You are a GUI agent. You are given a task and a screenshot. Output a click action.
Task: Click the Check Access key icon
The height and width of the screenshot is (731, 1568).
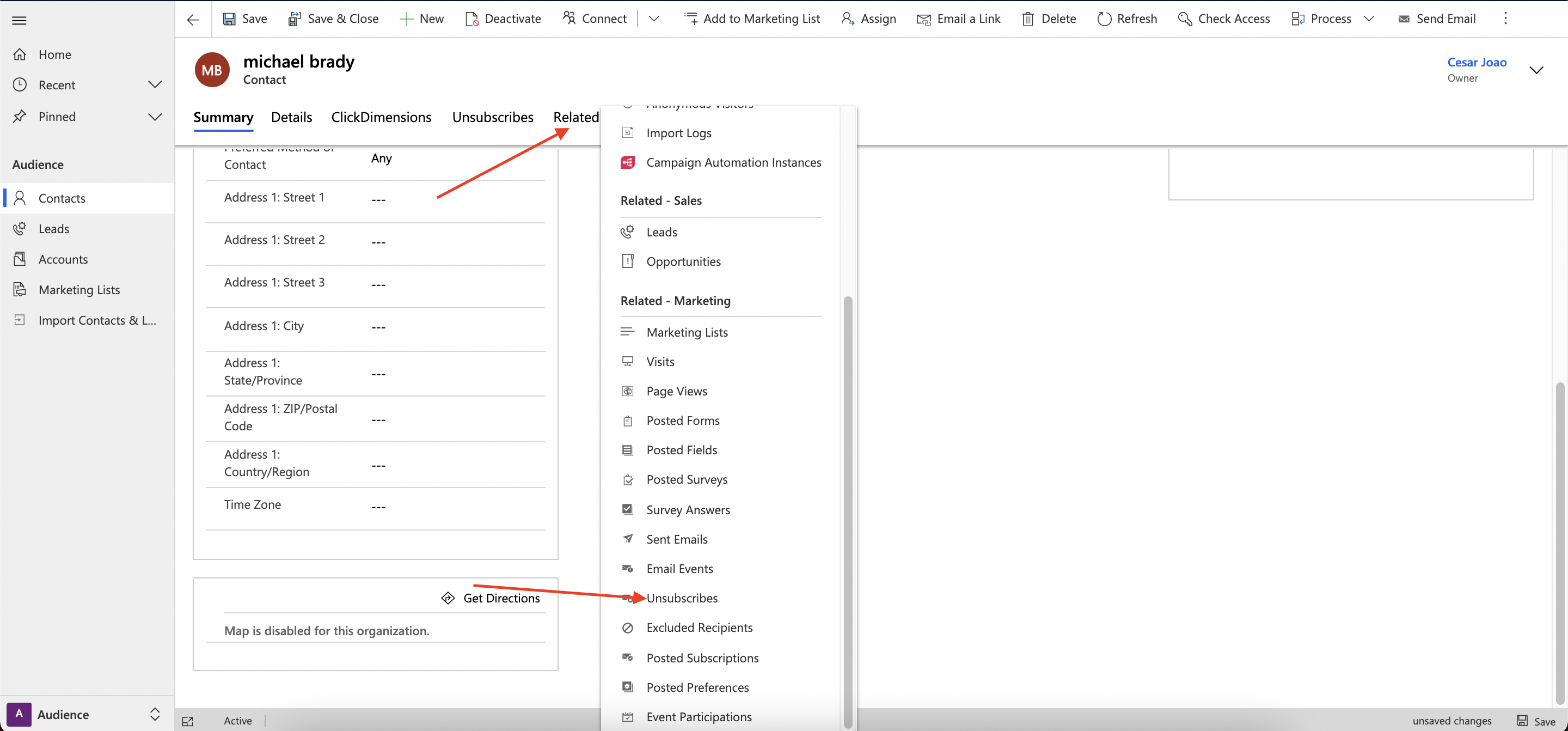click(x=1185, y=19)
